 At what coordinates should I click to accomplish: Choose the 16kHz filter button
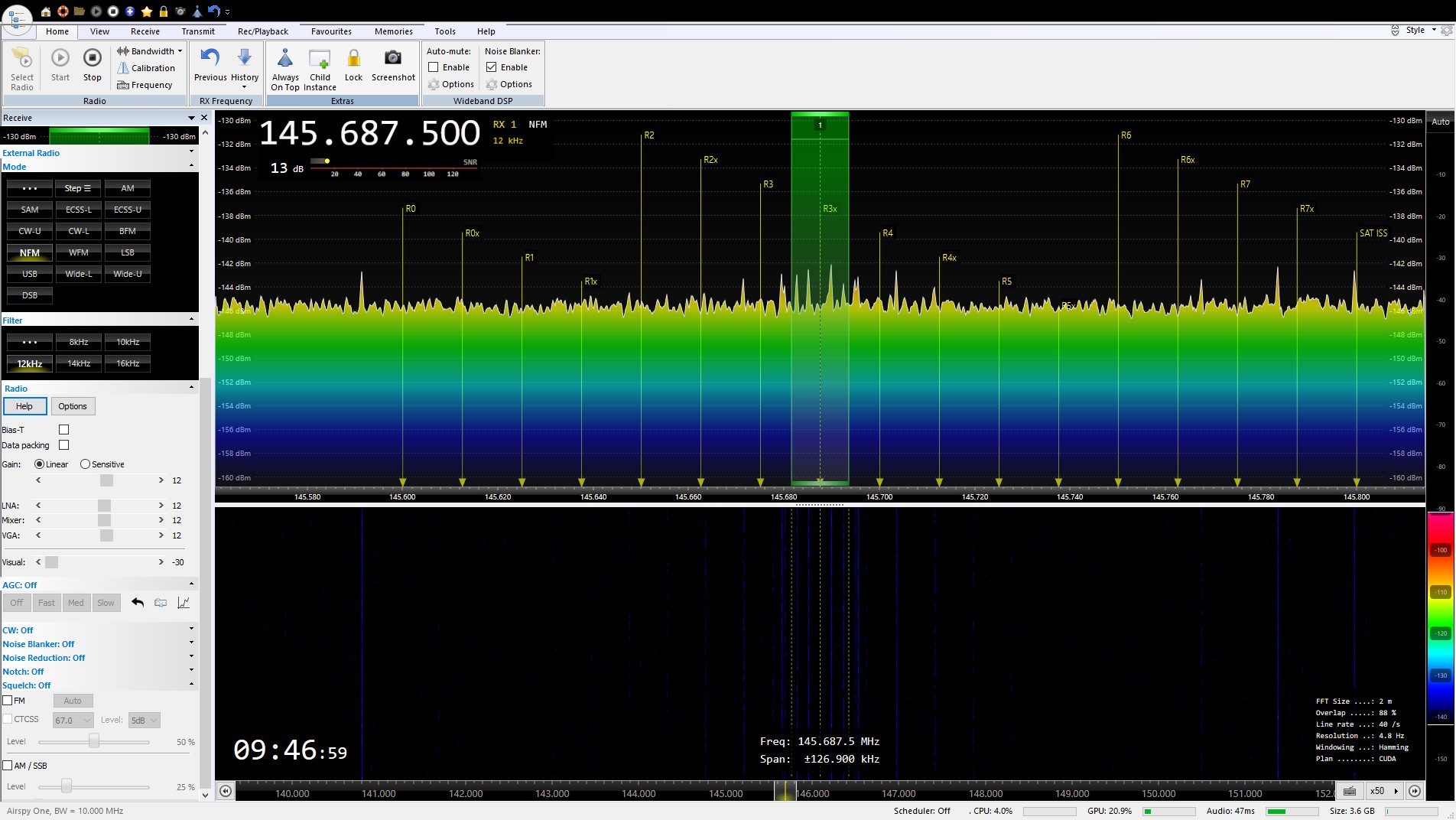point(128,363)
